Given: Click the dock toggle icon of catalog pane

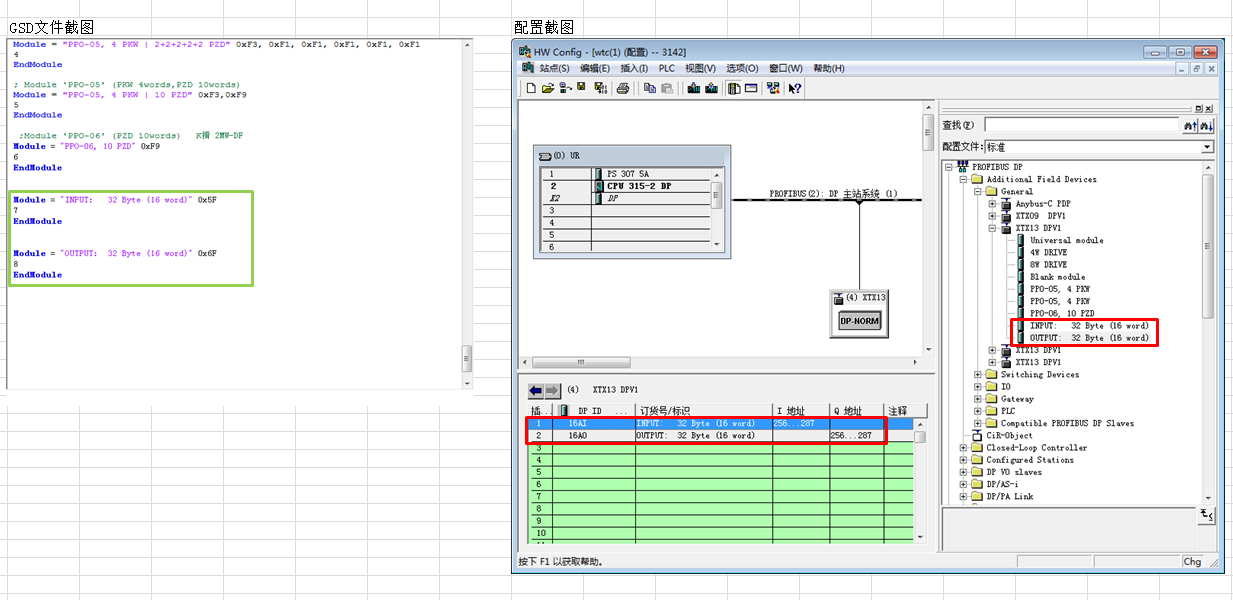Looking at the screenshot, I should [x=1199, y=108].
